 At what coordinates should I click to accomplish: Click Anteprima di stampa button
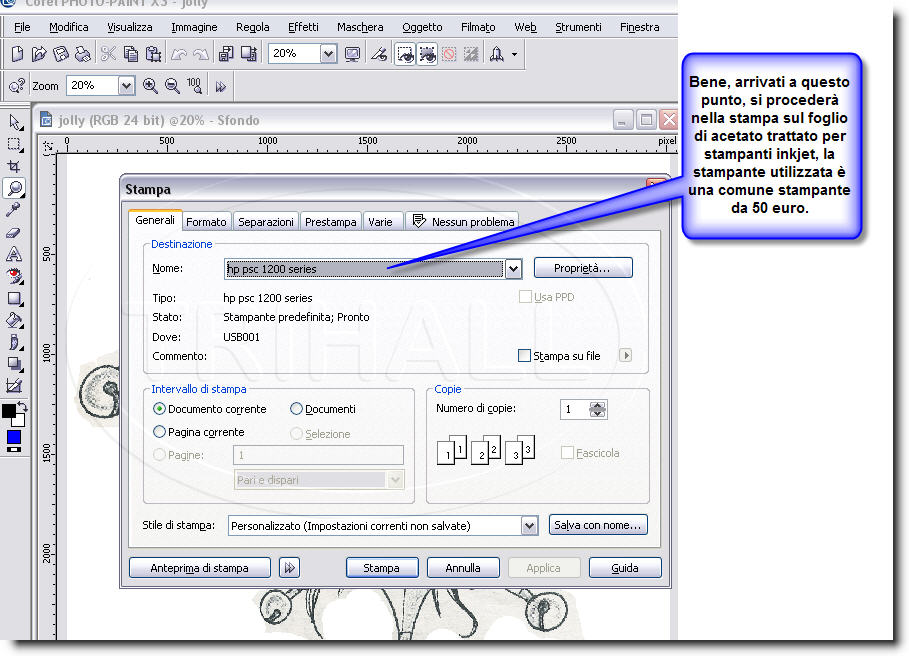click(199, 568)
